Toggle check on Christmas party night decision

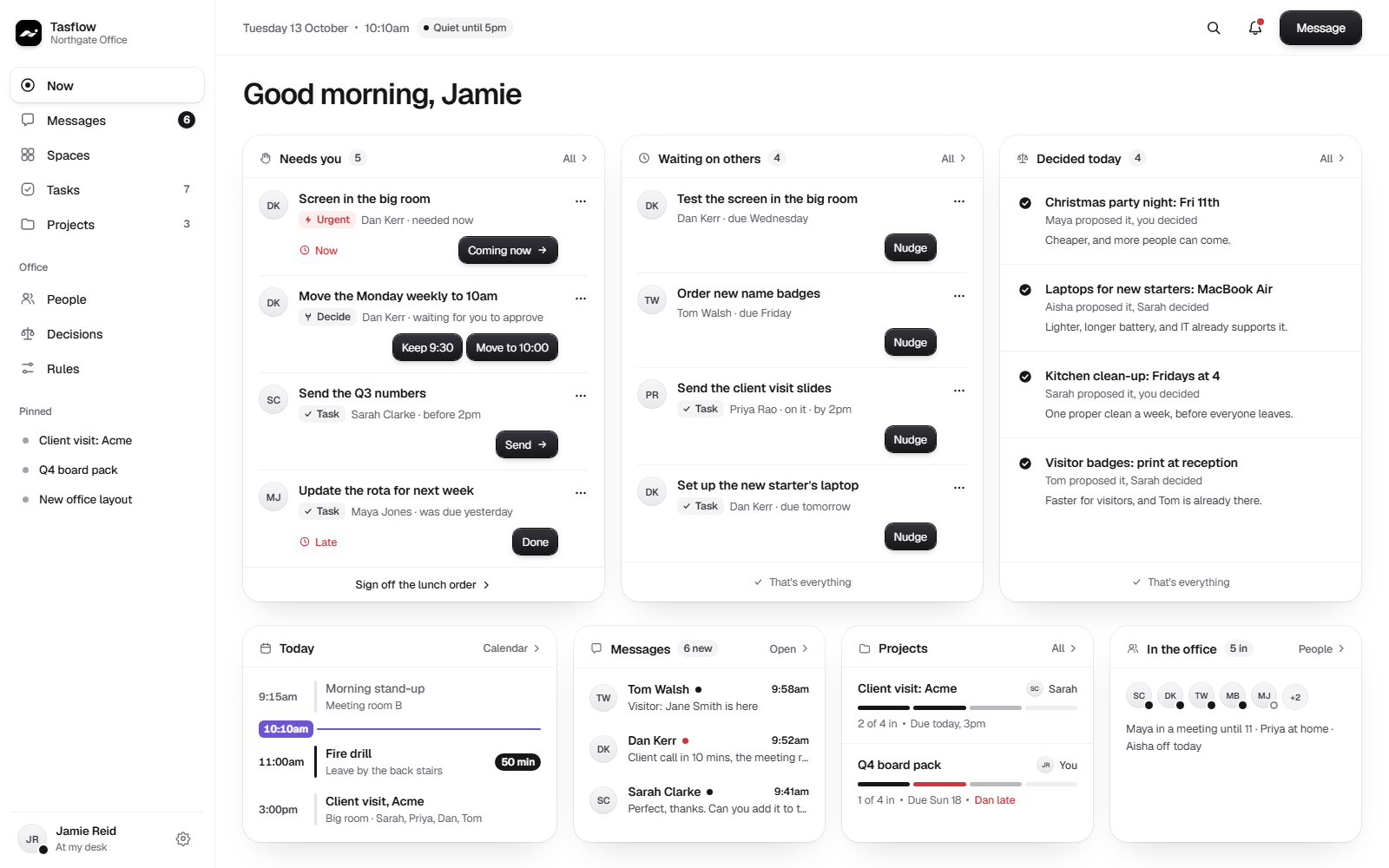click(x=1025, y=202)
